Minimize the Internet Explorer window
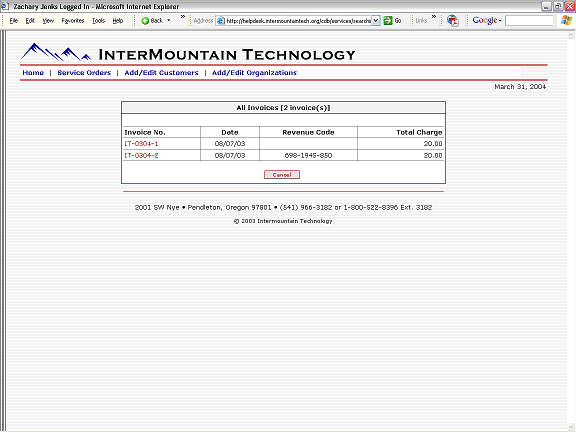Screen dimensions: 576x432 (x=547, y=6)
